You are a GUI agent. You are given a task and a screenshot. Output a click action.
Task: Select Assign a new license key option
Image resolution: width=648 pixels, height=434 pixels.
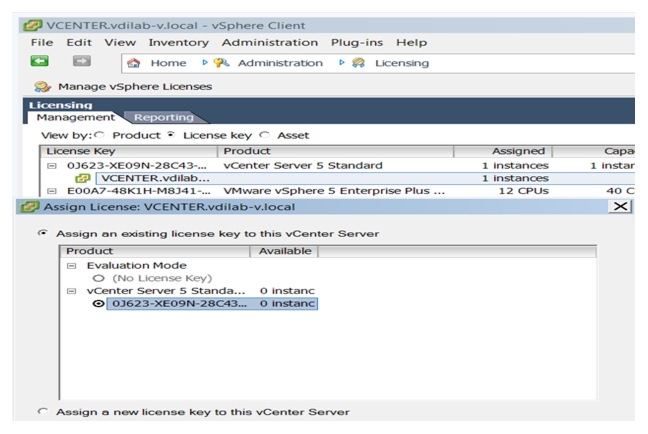coord(42,411)
